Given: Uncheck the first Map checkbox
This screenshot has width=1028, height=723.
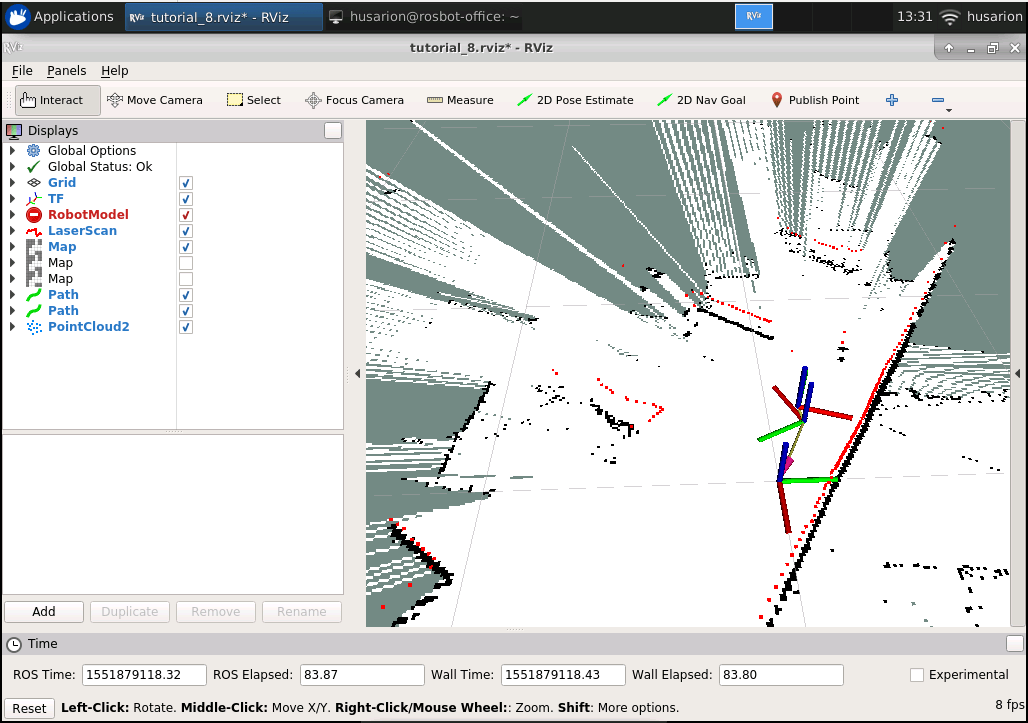Looking at the screenshot, I should point(186,247).
